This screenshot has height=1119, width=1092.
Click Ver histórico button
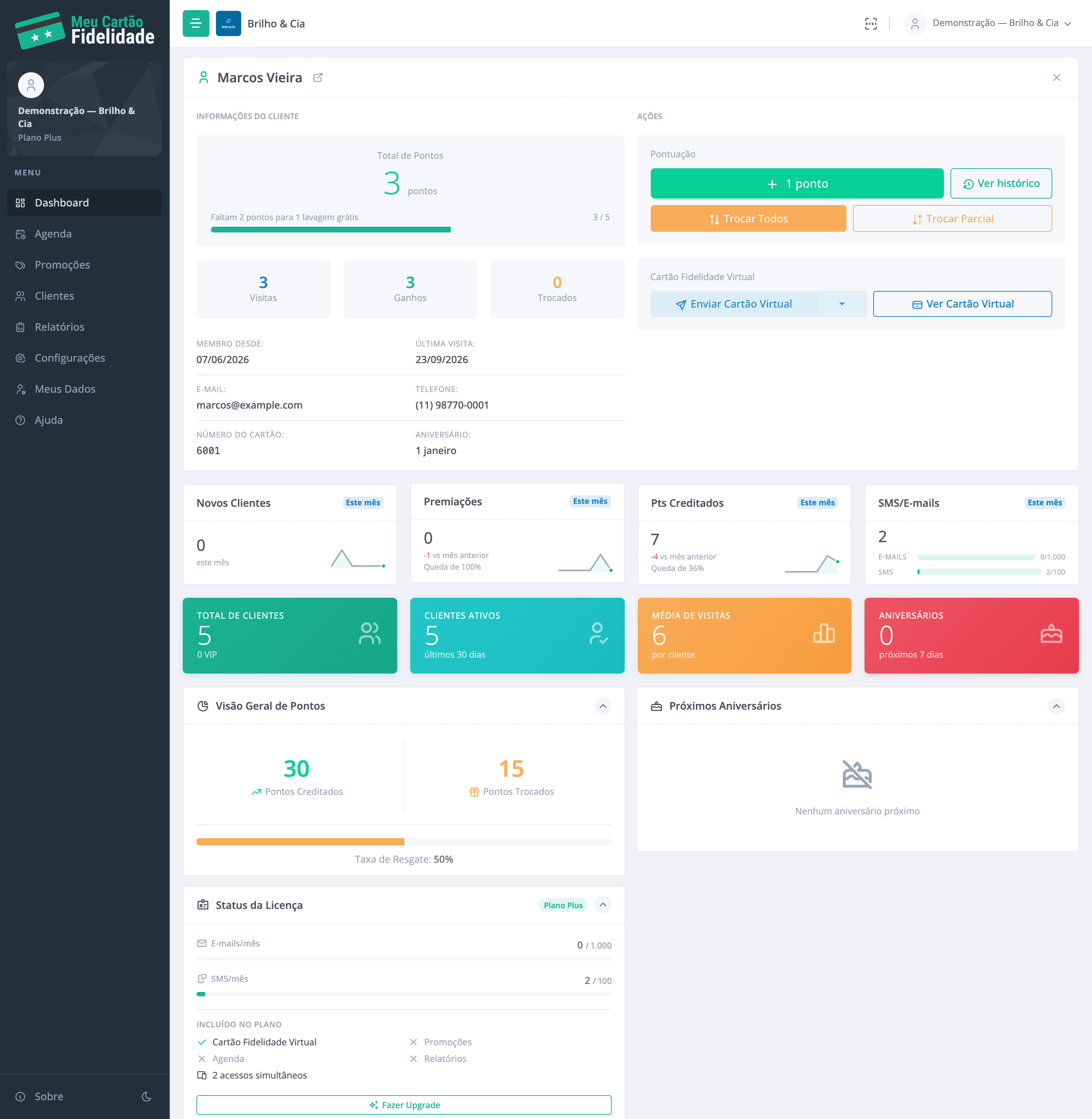(x=1001, y=183)
